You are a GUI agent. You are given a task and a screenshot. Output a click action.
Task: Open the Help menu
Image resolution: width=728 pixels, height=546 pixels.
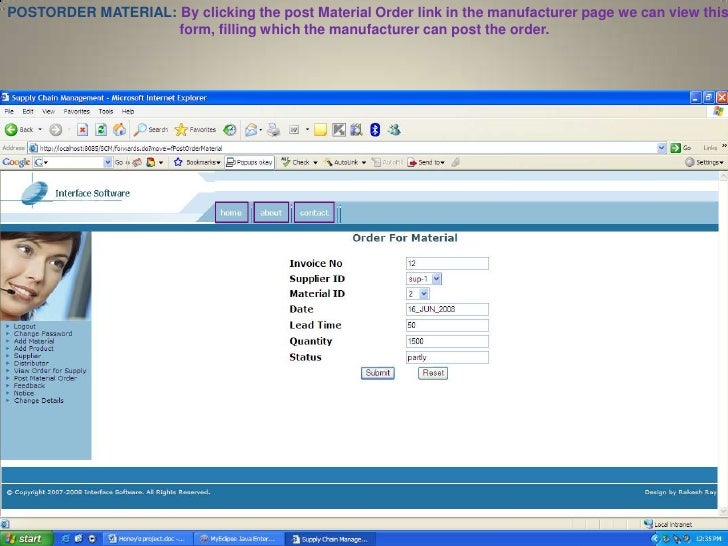click(x=128, y=111)
